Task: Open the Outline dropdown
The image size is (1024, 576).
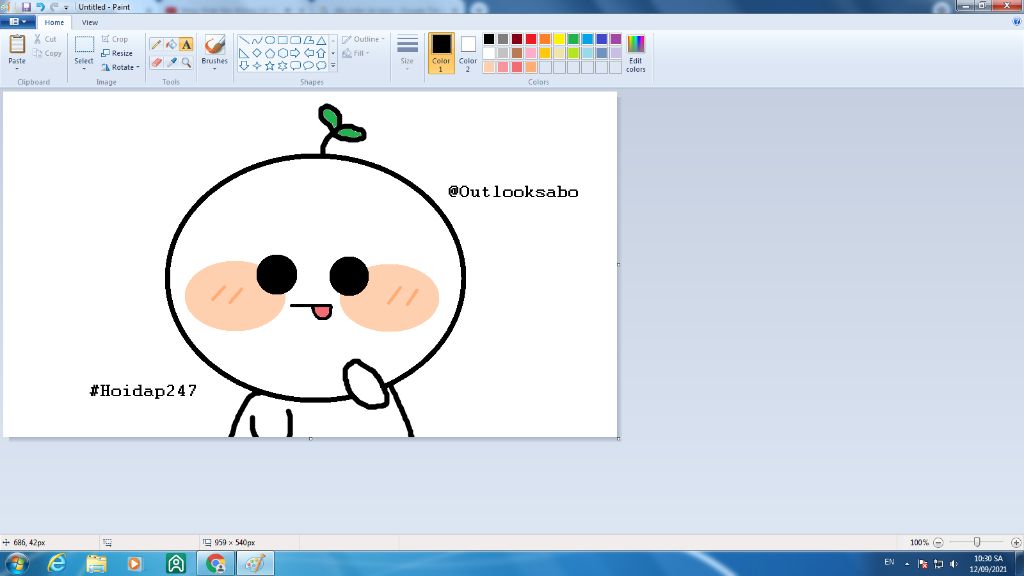Action: point(363,39)
